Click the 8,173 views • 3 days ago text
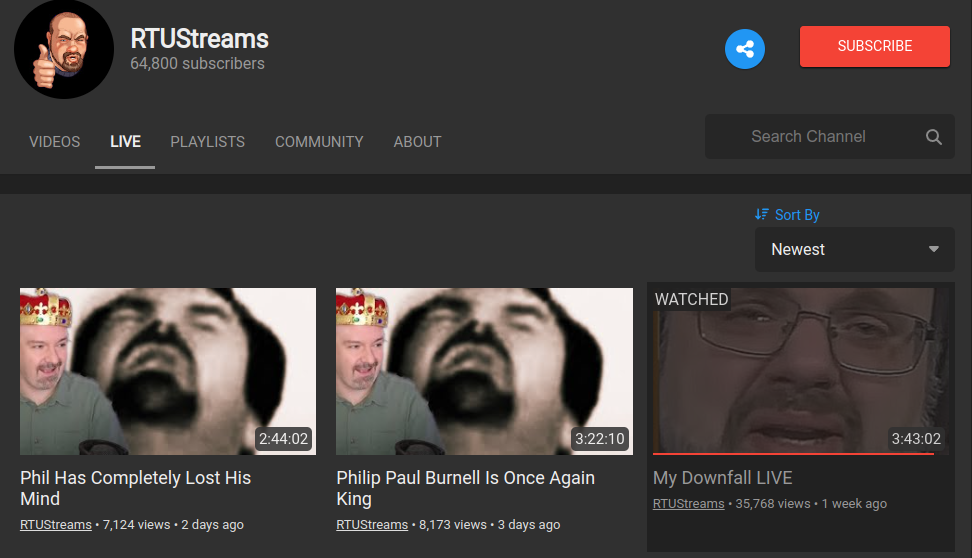 tap(490, 525)
